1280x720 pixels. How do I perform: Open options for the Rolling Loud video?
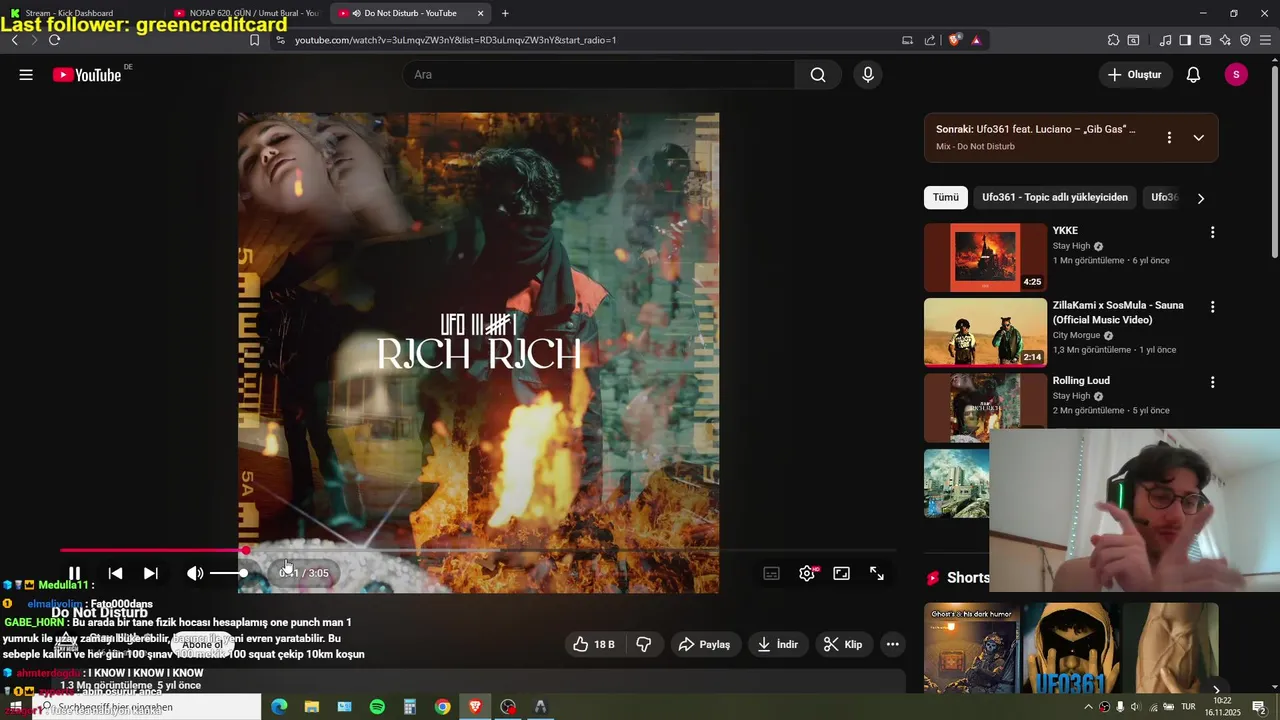(x=1212, y=382)
